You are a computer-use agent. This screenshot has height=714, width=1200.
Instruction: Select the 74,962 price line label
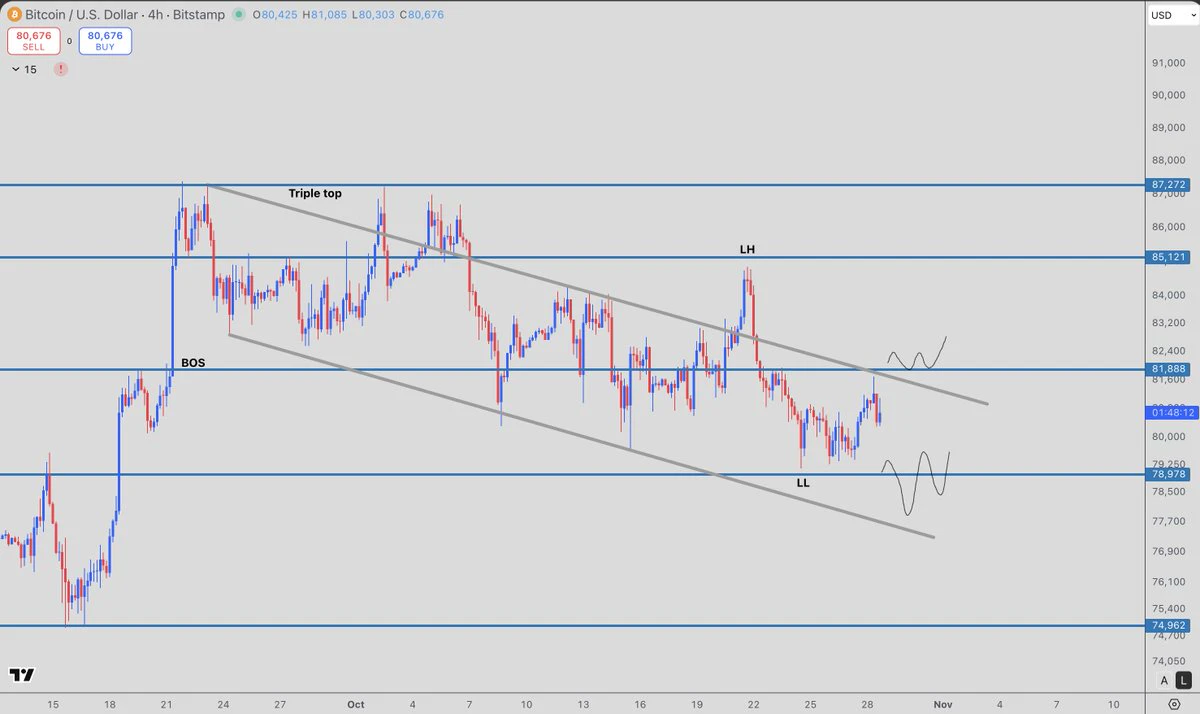pos(1168,626)
